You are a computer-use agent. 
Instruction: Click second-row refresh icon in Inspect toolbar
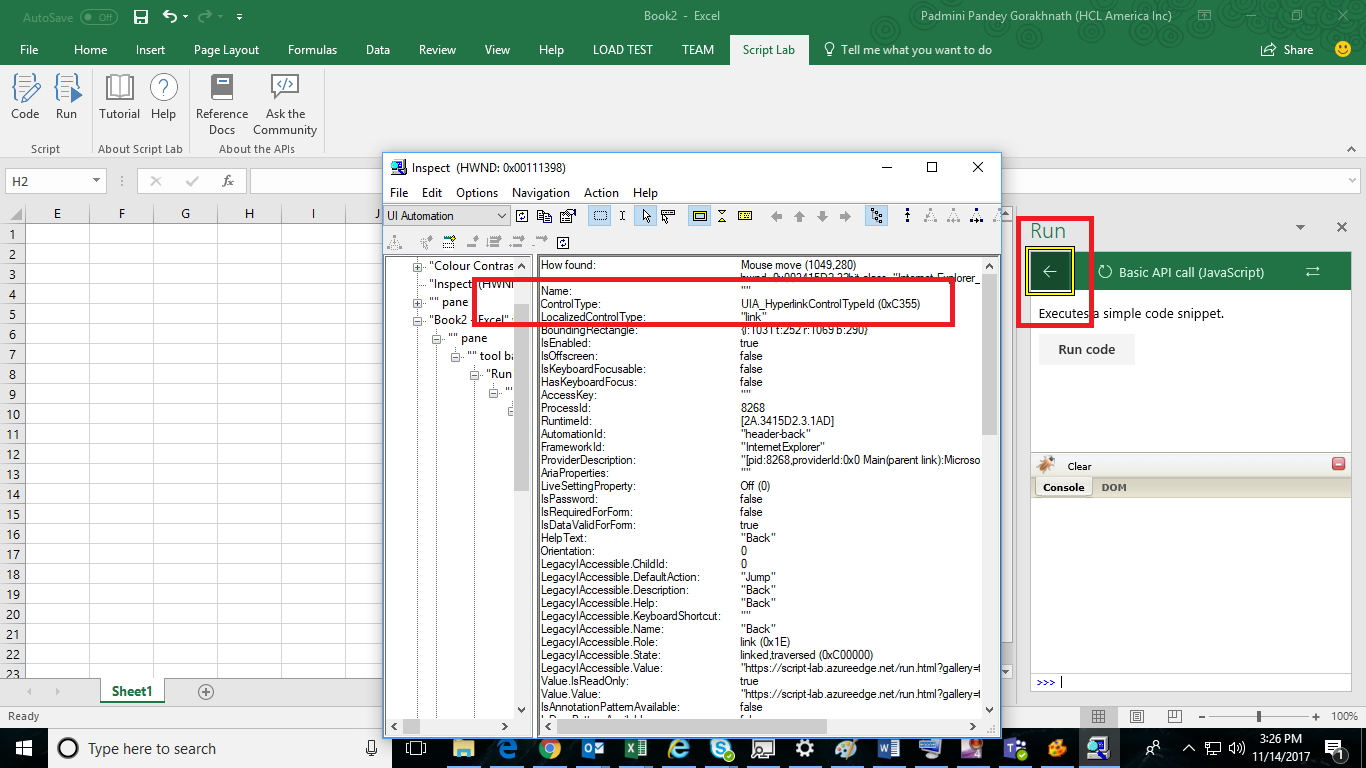pyautogui.click(x=563, y=242)
